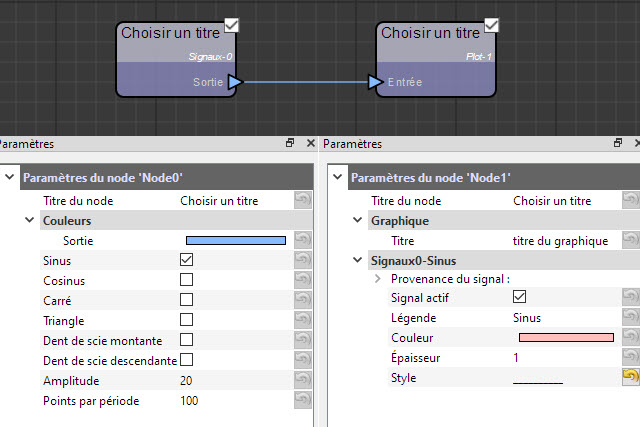This screenshot has height=427, width=640.
Task: Open the pink Couleur swatch
Action: (x=566, y=338)
